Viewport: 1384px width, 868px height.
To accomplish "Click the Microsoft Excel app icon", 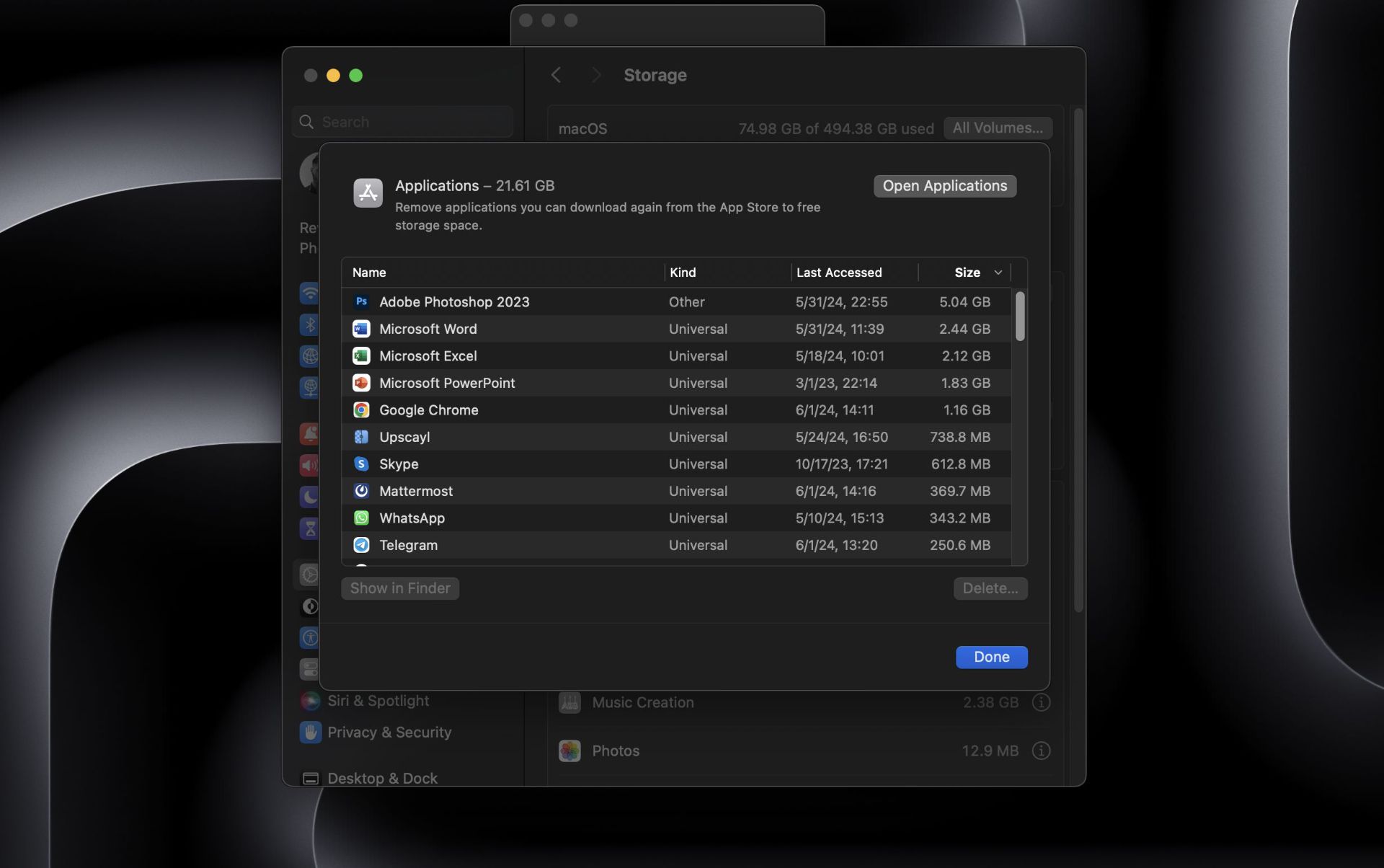I will (361, 356).
